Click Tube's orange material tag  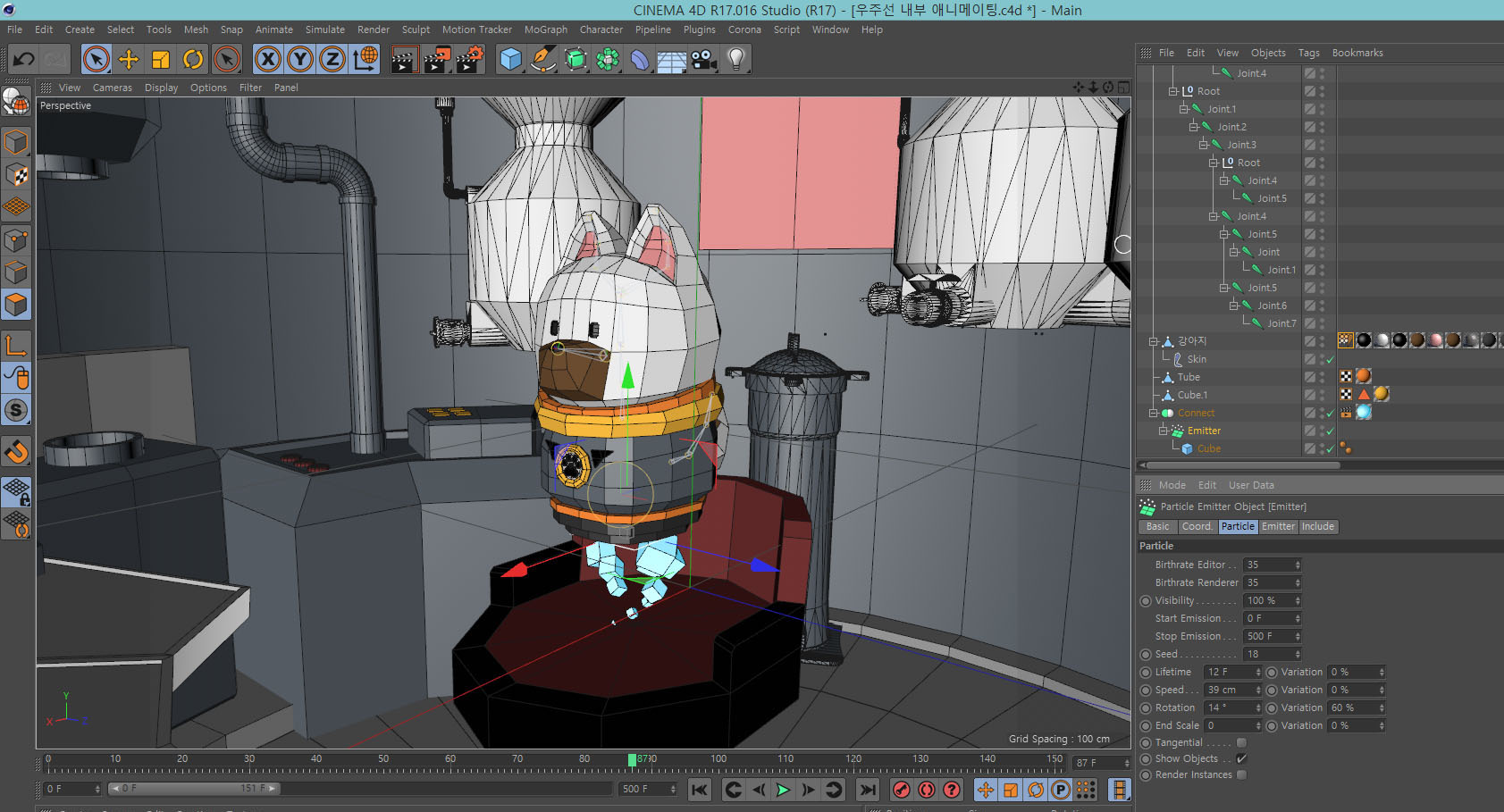click(x=1363, y=376)
